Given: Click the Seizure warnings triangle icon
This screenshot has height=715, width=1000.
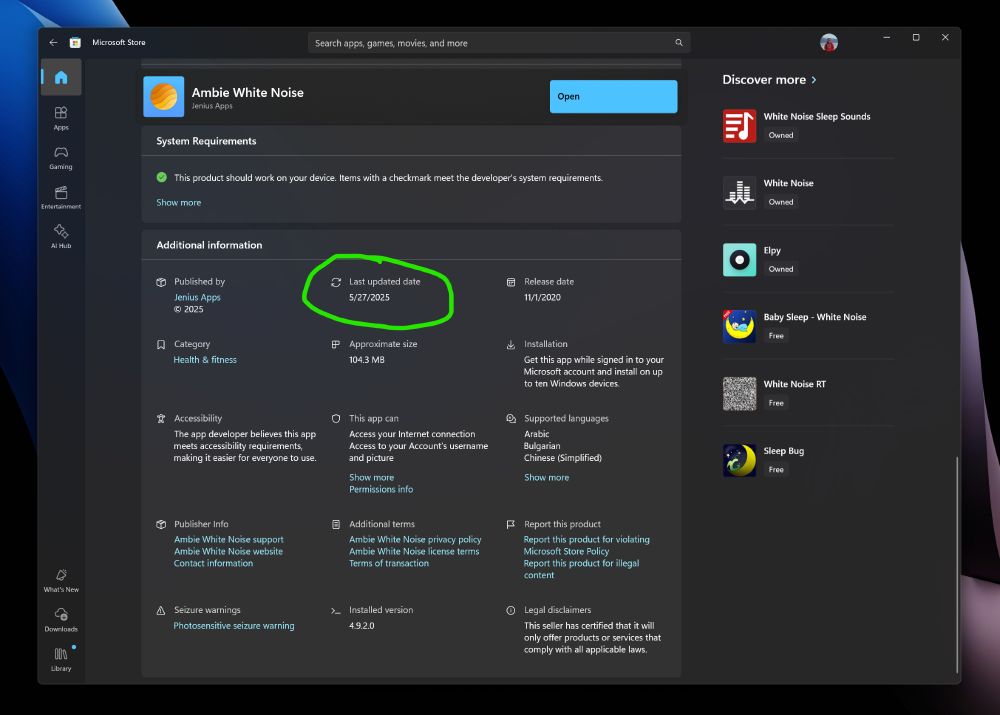Looking at the screenshot, I should (x=161, y=610).
